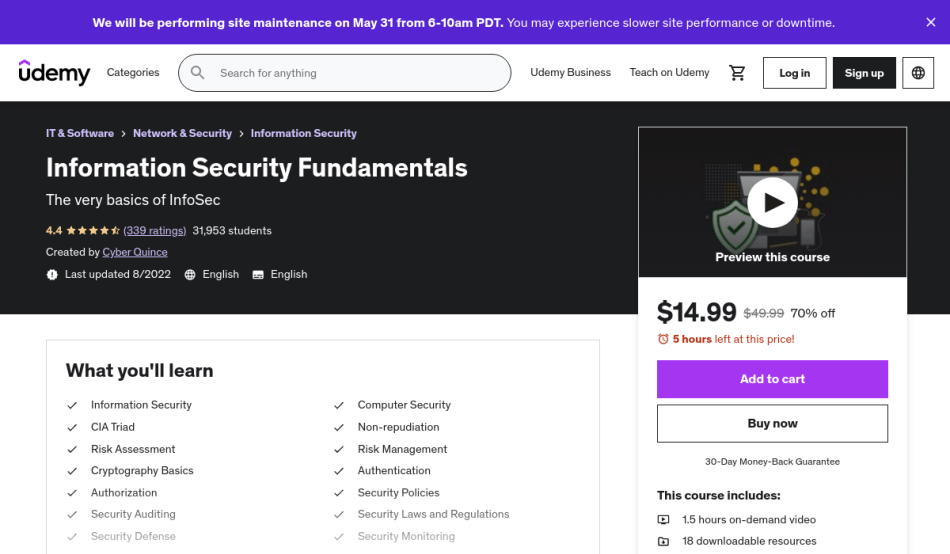Screen dimensions: 950x554
Task: Add the course to cart
Action: (x=772, y=379)
